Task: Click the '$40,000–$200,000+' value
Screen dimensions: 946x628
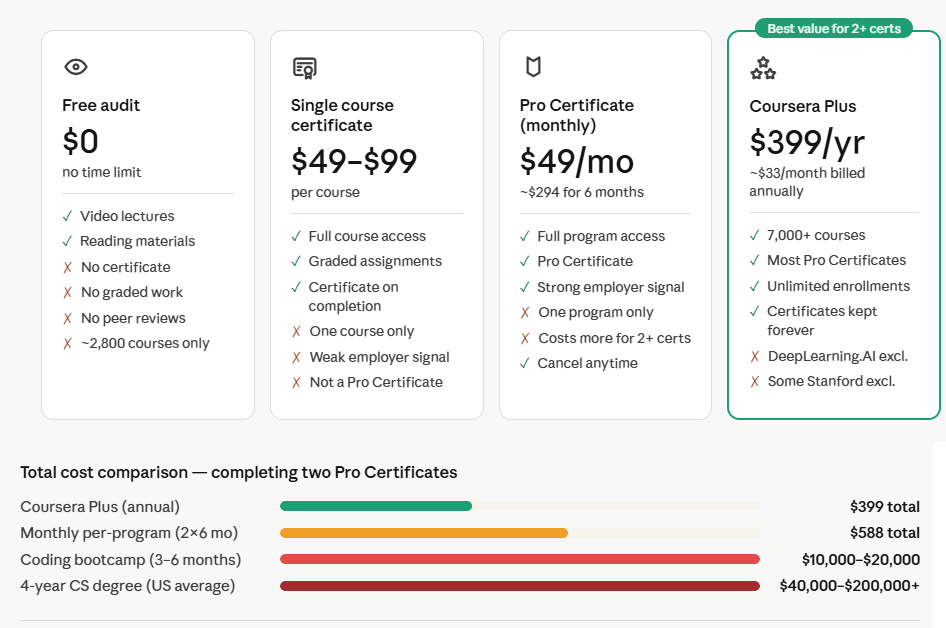Action: pos(849,586)
